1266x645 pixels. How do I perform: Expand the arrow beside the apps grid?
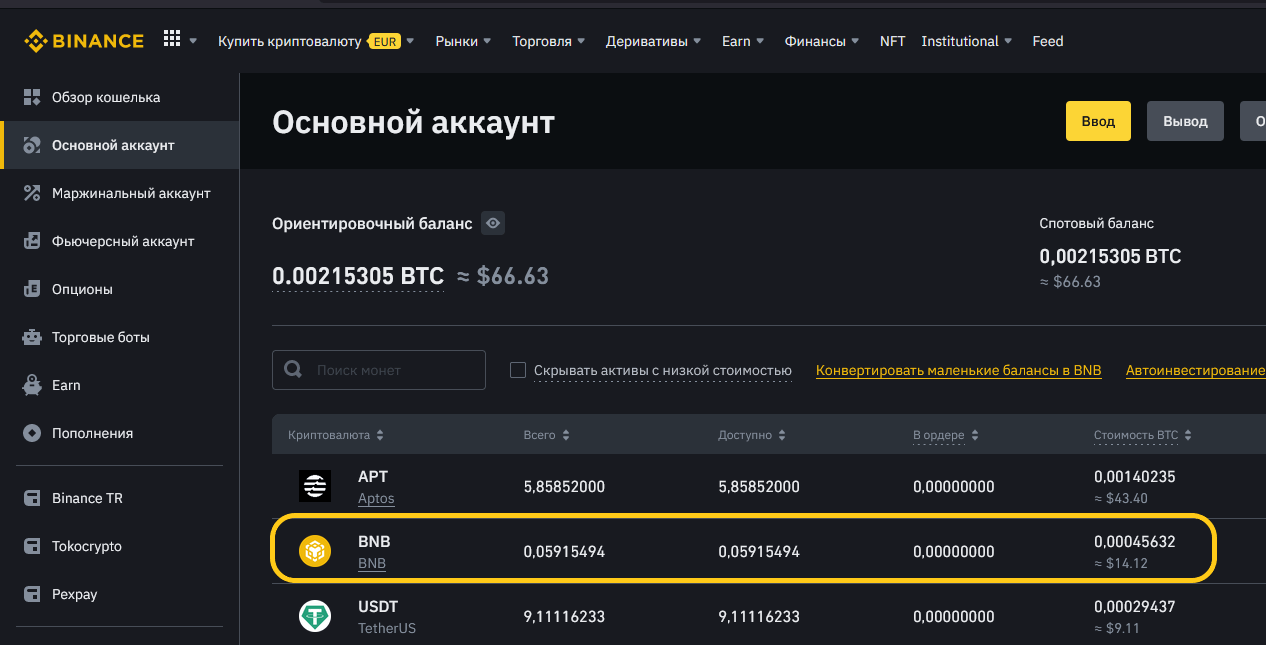click(193, 41)
